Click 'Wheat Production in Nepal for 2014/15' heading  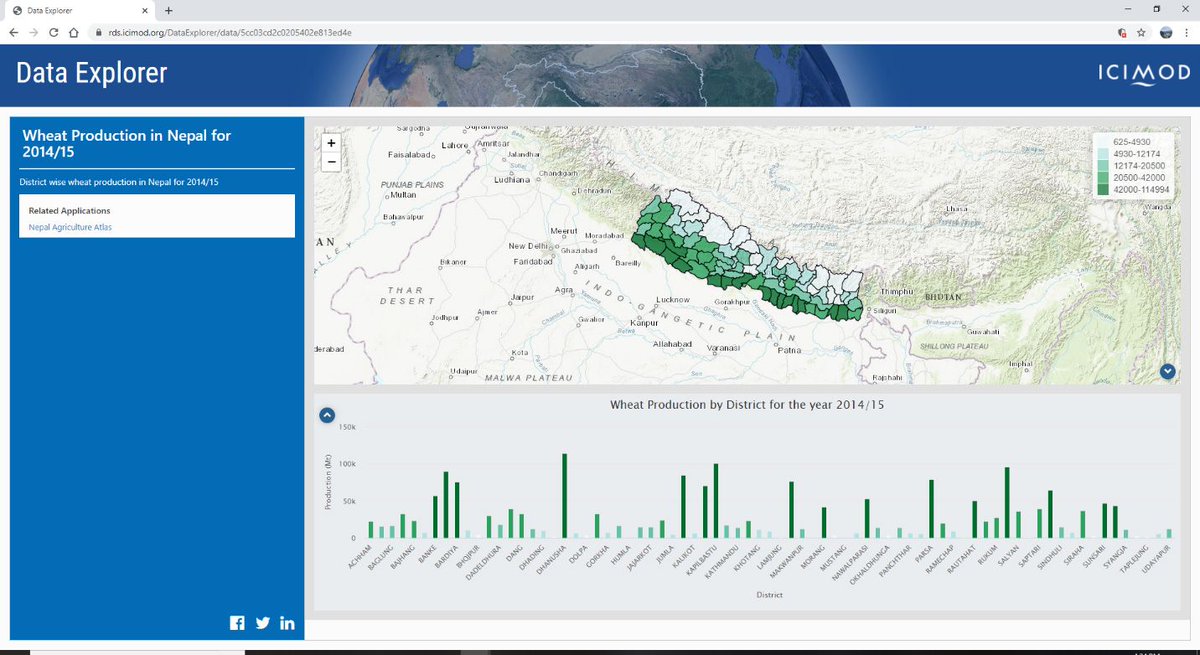126,142
